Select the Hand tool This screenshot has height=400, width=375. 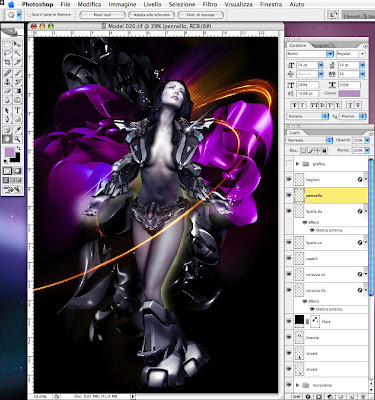(x=7, y=139)
